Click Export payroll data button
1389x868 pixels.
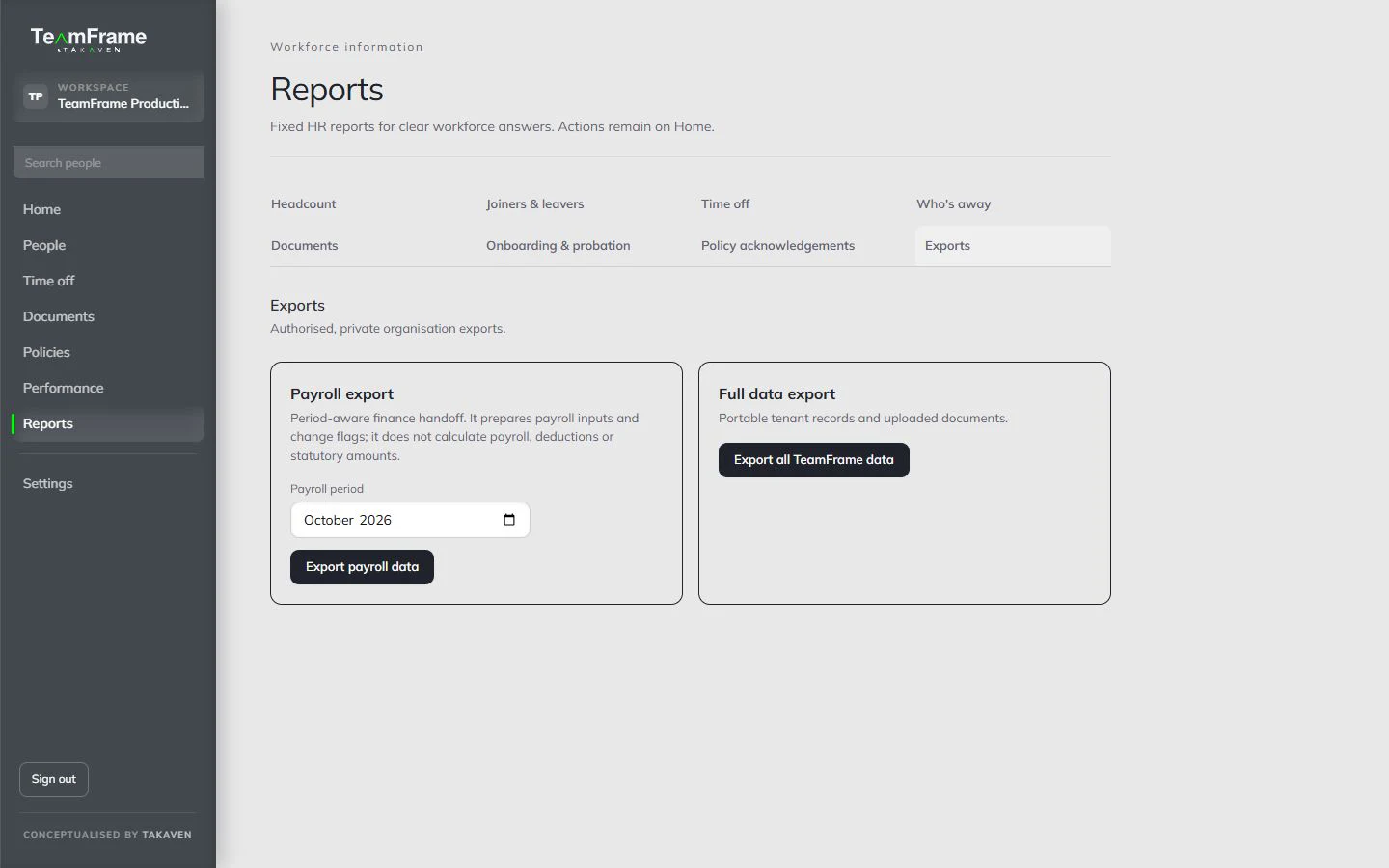click(x=362, y=567)
